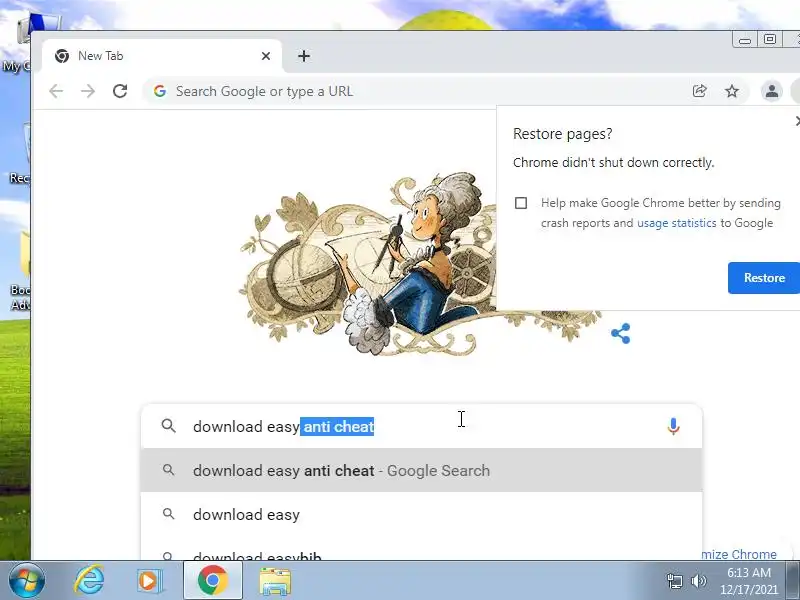Open the usage statistics link
Screen dimensions: 800x600
[x=677, y=223]
